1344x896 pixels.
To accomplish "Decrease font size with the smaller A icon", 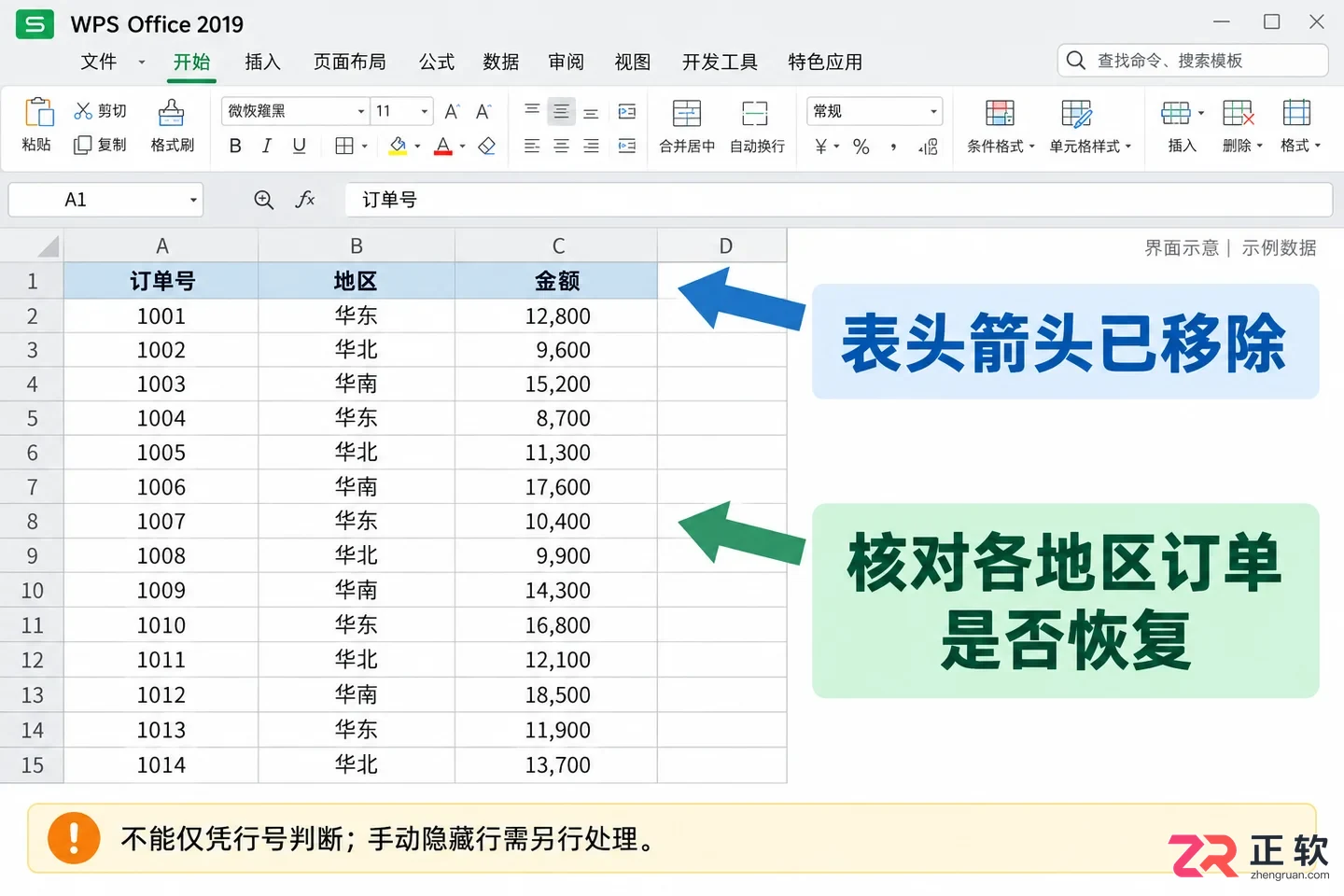I will click(x=483, y=112).
